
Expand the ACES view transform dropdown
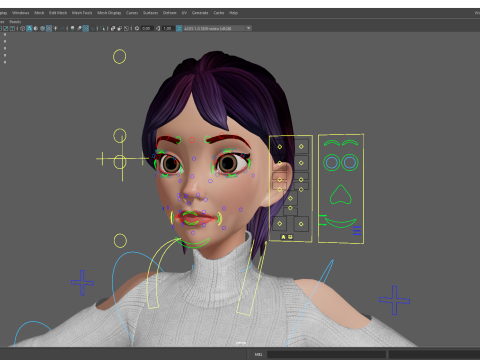(x=248, y=28)
